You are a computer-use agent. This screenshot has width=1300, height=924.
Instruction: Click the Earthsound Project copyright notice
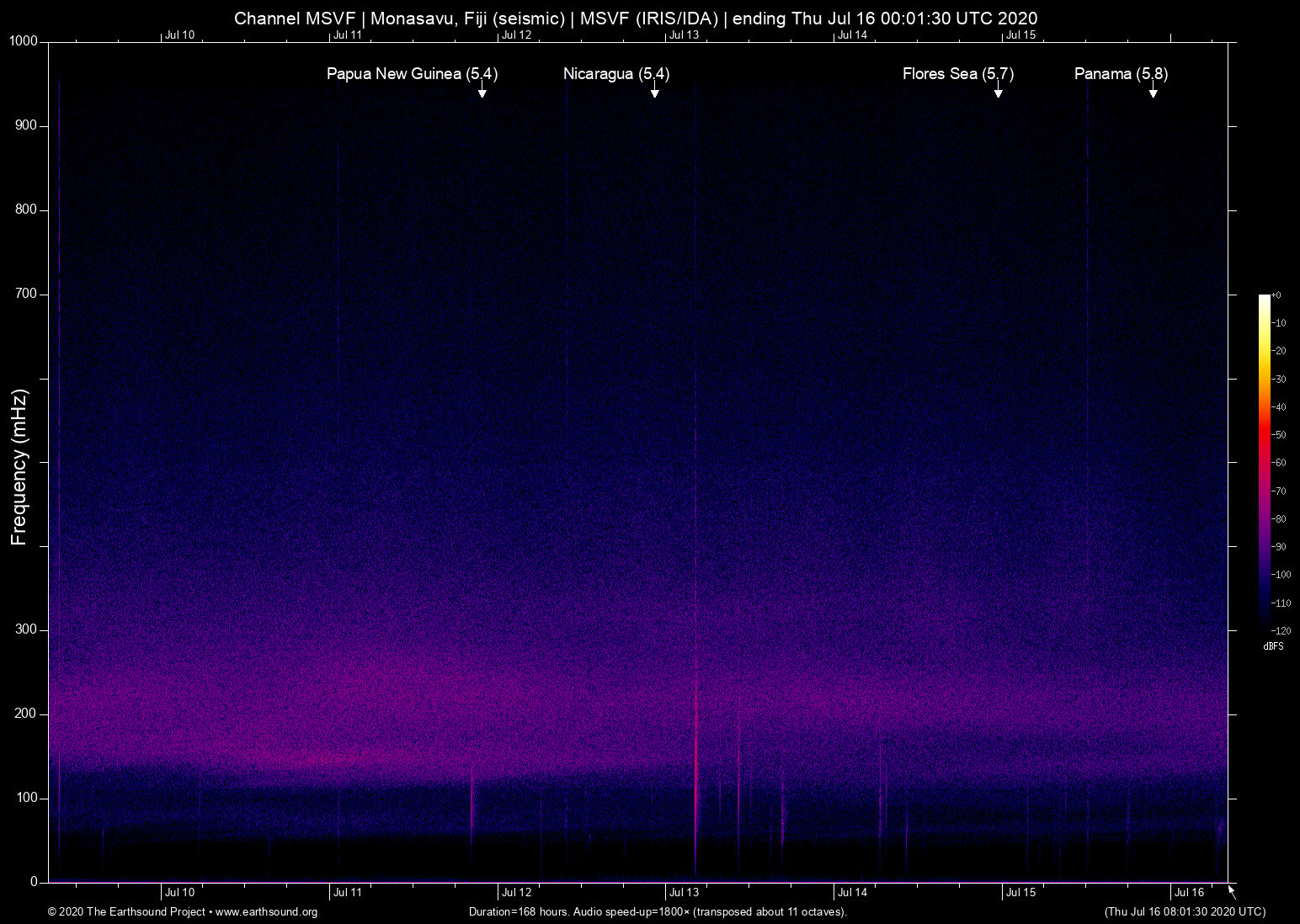pyautogui.click(x=126, y=912)
